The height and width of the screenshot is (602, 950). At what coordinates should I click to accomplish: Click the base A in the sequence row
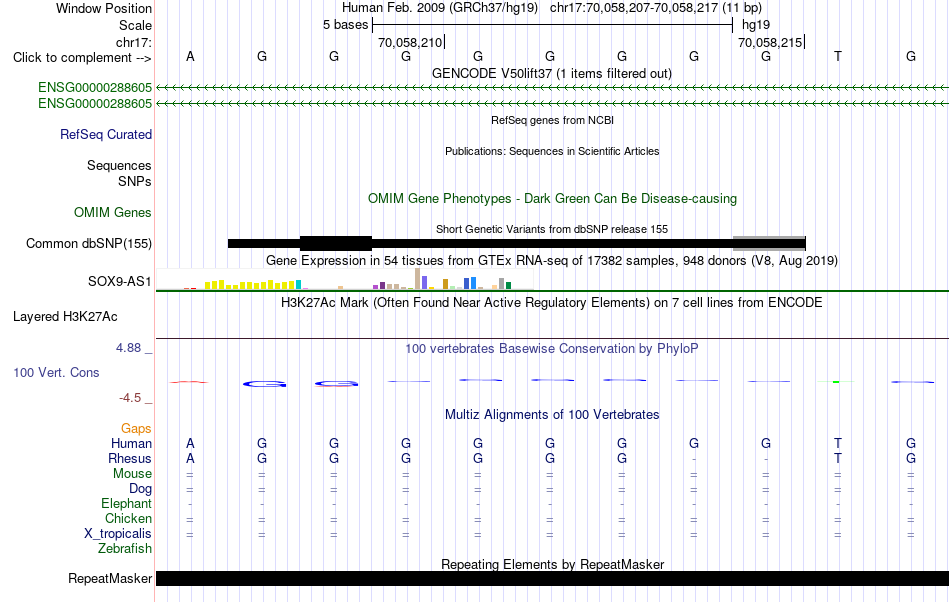(190, 57)
